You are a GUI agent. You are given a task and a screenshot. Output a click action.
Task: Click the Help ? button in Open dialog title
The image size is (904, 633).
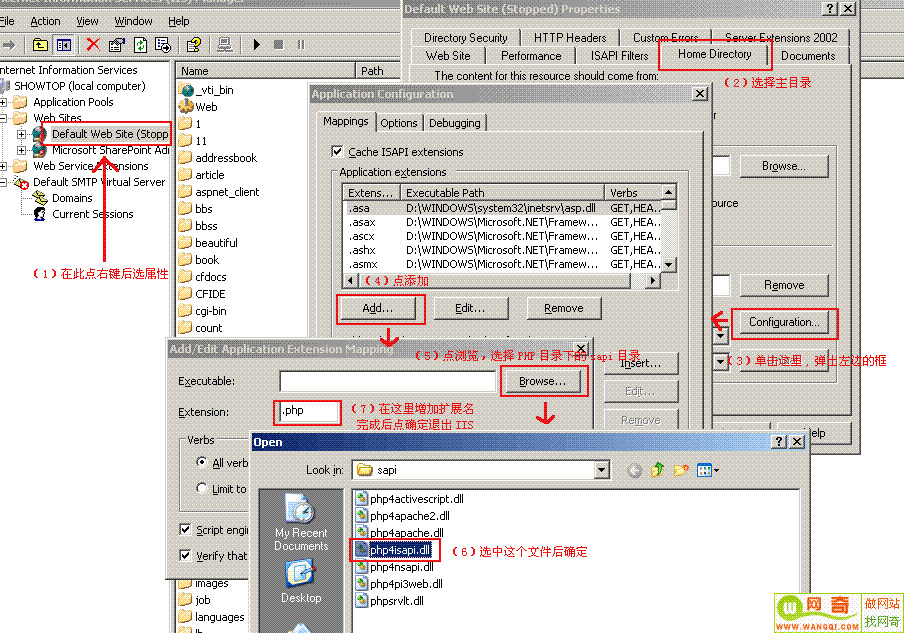(779, 442)
